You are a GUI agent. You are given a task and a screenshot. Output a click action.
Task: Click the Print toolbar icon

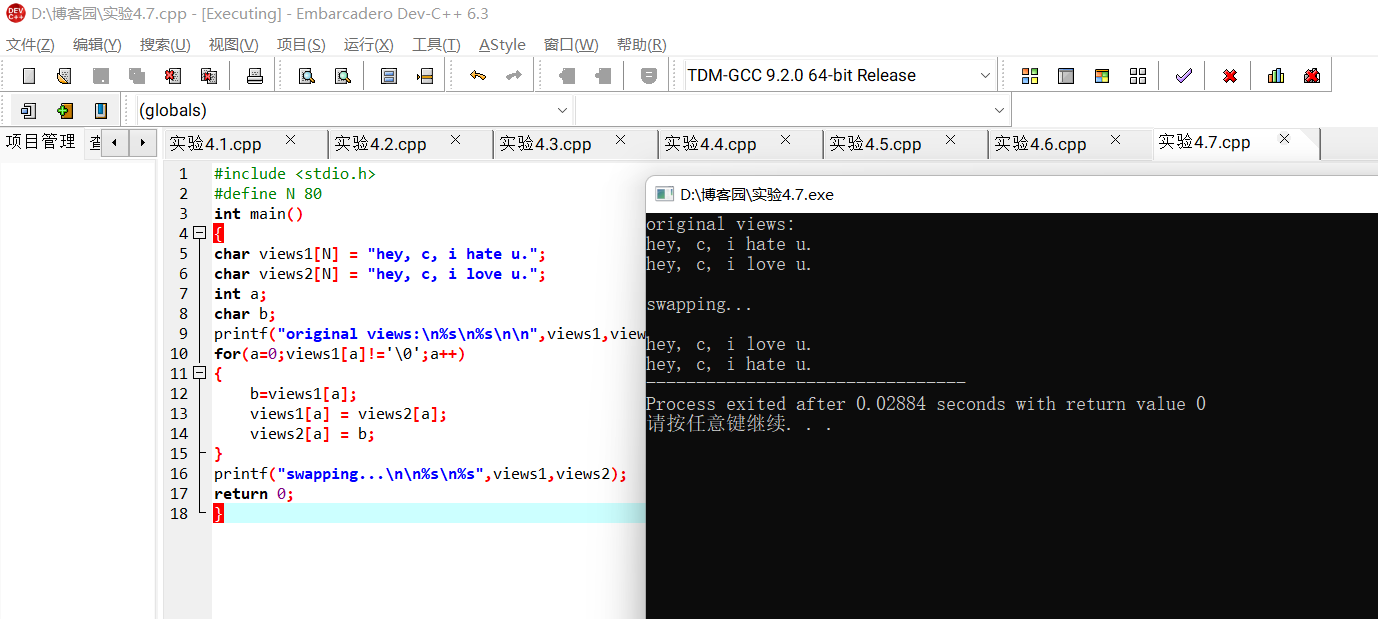(255, 76)
